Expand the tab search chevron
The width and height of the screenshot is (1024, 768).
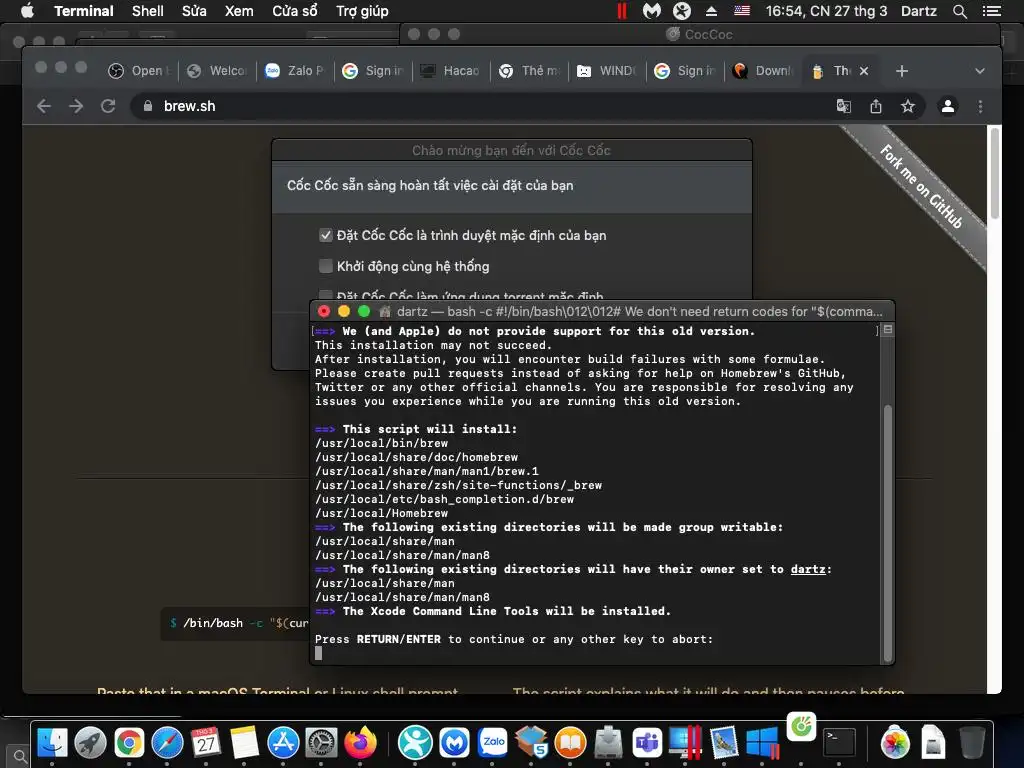[x=980, y=71]
